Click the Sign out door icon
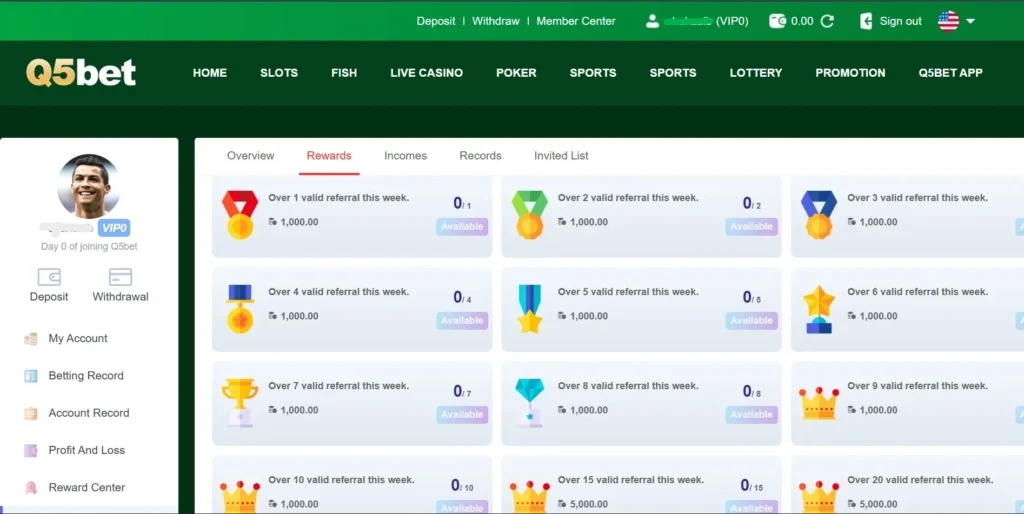The width and height of the screenshot is (1024, 514). click(x=866, y=21)
